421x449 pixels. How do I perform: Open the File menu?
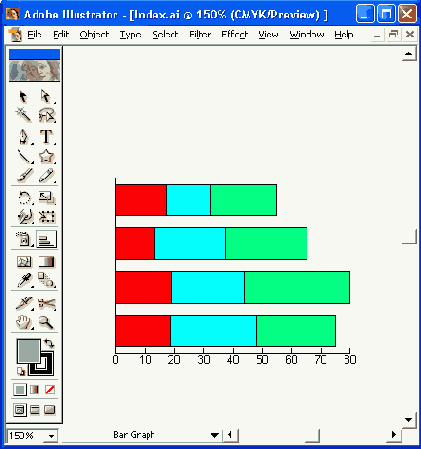[34, 34]
